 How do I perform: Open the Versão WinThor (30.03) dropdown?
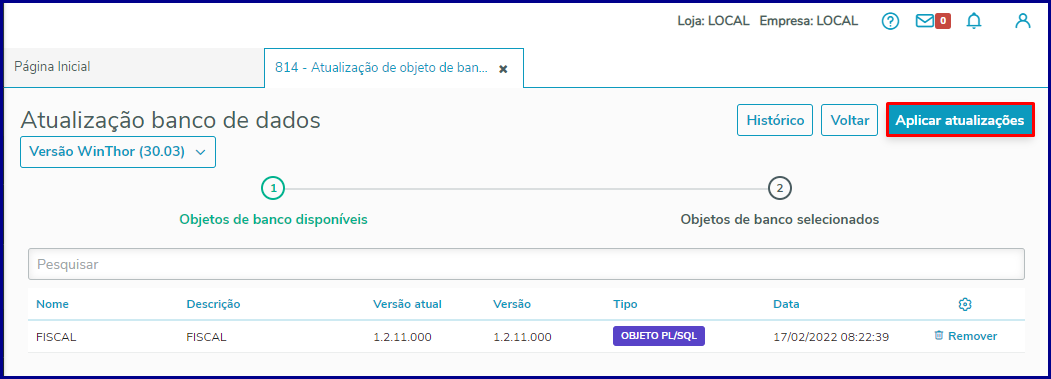(x=118, y=152)
